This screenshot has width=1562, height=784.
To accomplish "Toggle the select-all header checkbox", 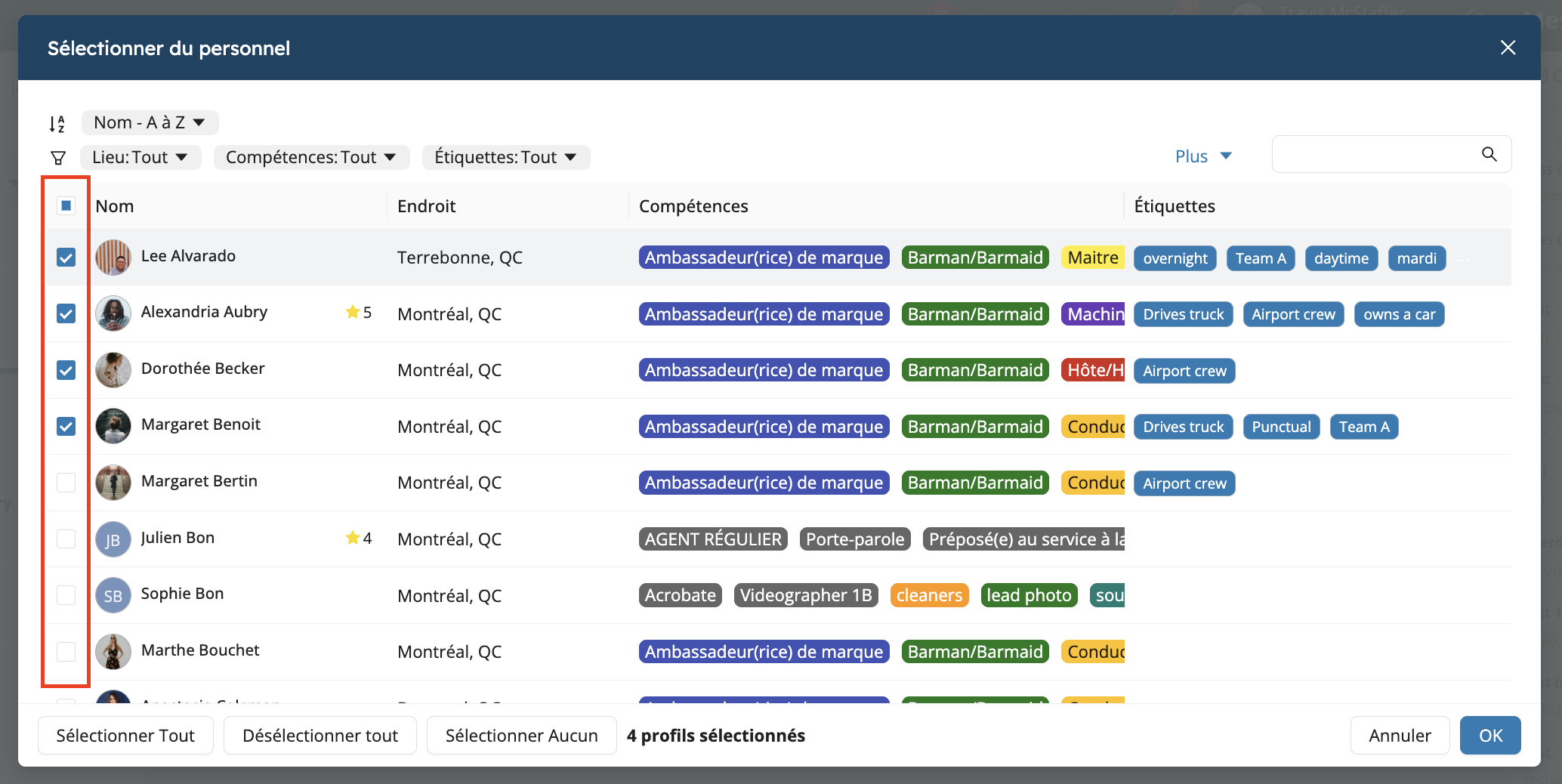I will tap(66, 206).
